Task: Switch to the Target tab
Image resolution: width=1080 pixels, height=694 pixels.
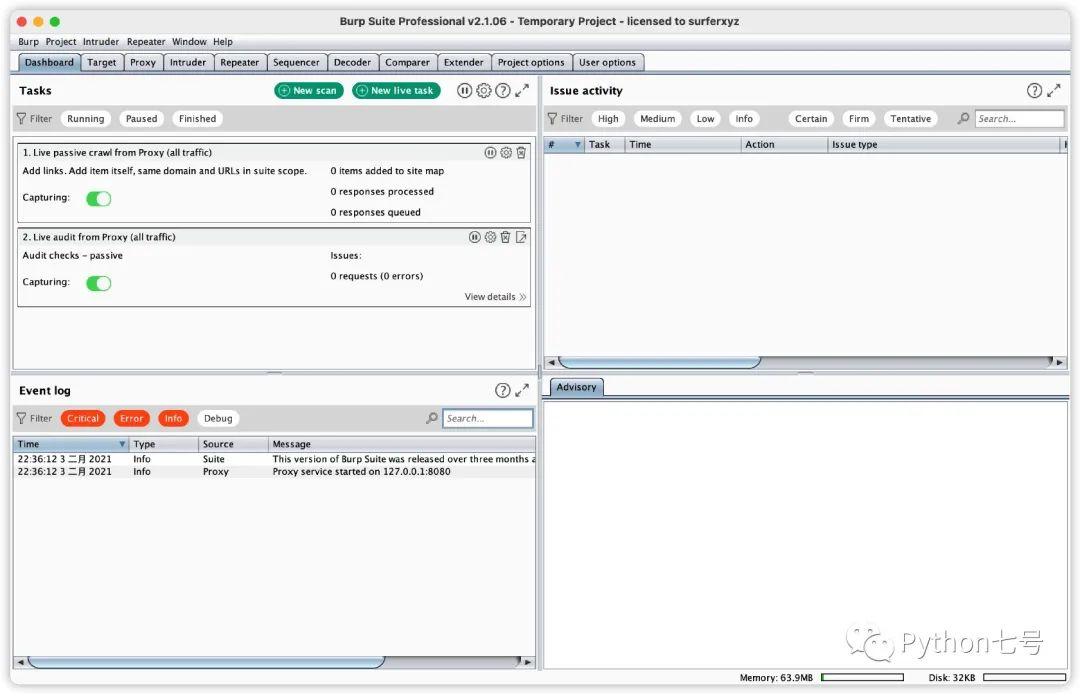Action: click(101, 62)
